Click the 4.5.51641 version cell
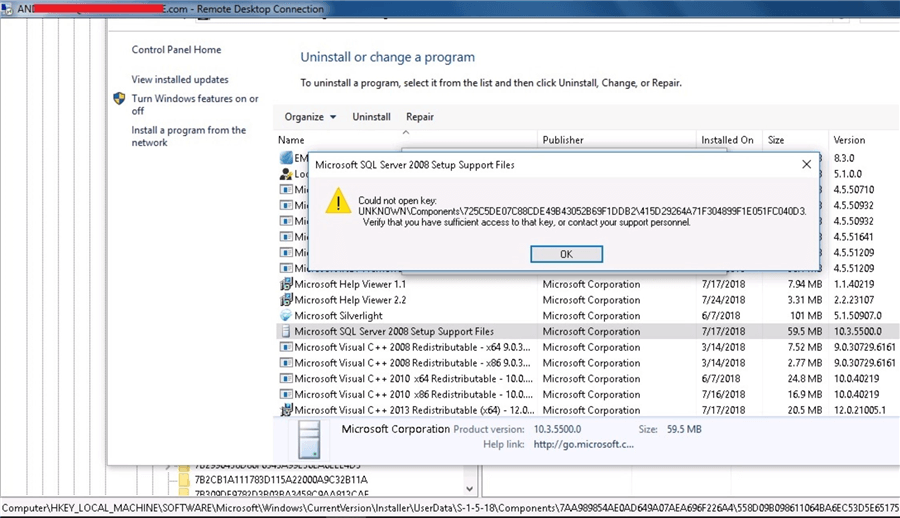 tap(853, 237)
